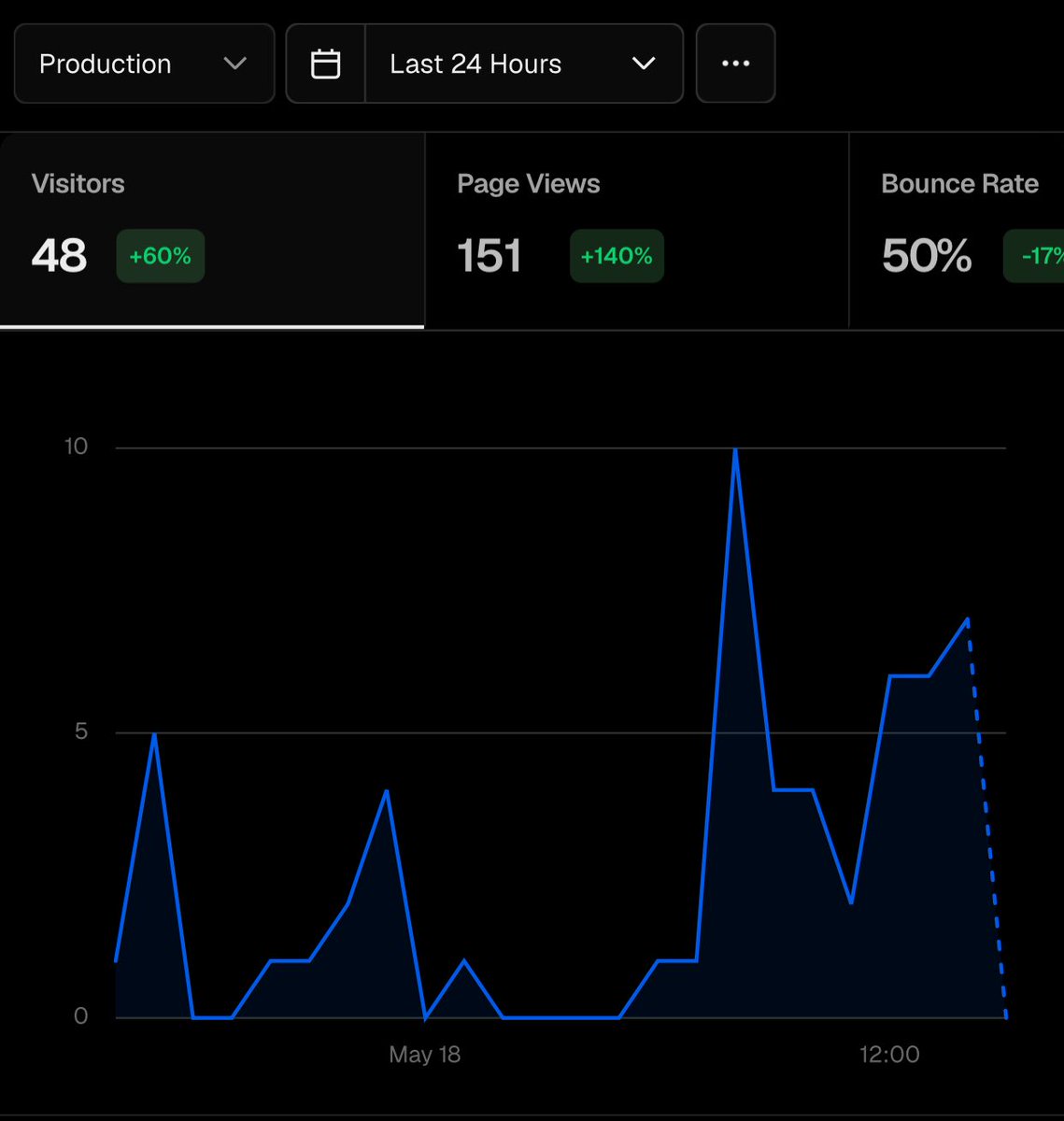Click the +60% visitors change badge
1064x1121 pixels.
coord(161,256)
